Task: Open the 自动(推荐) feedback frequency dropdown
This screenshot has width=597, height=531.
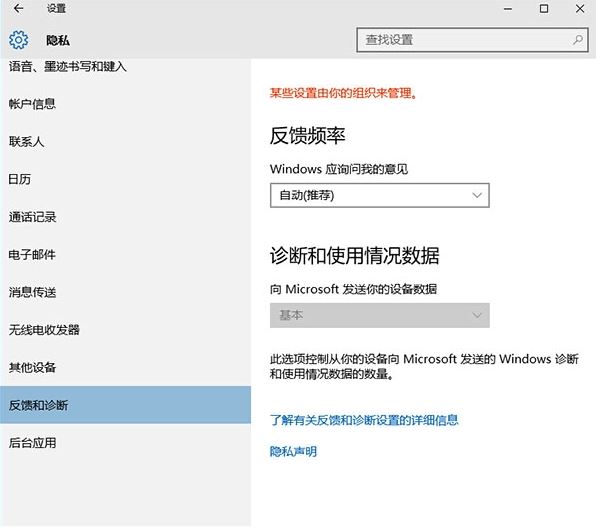Action: coord(380,195)
